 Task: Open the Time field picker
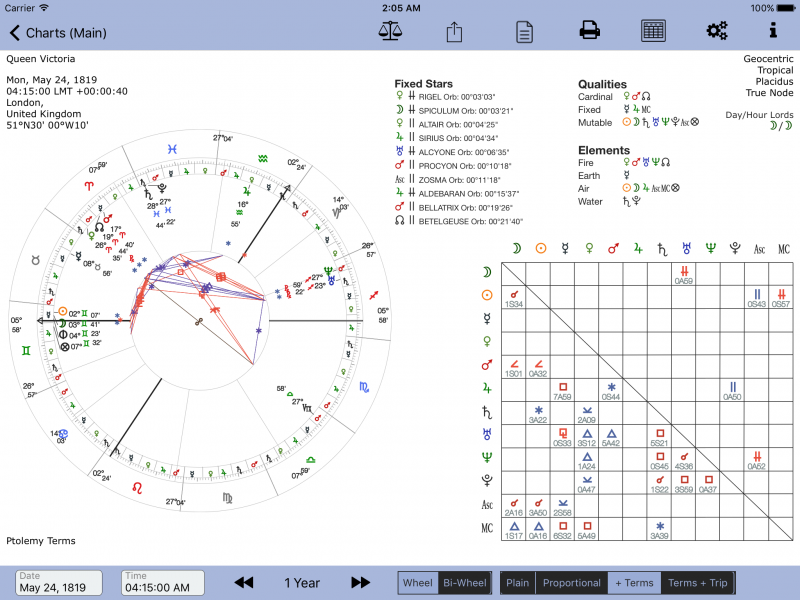click(161, 583)
